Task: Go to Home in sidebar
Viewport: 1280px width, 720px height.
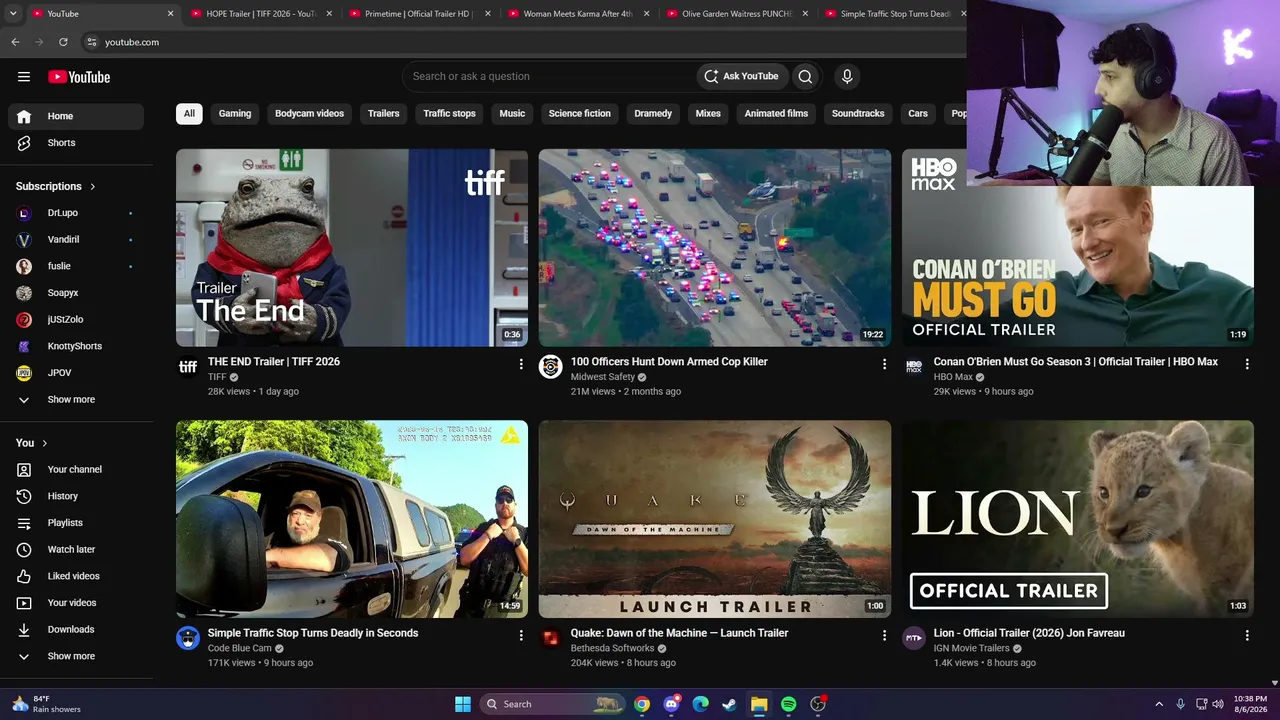Action: click(76, 116)
